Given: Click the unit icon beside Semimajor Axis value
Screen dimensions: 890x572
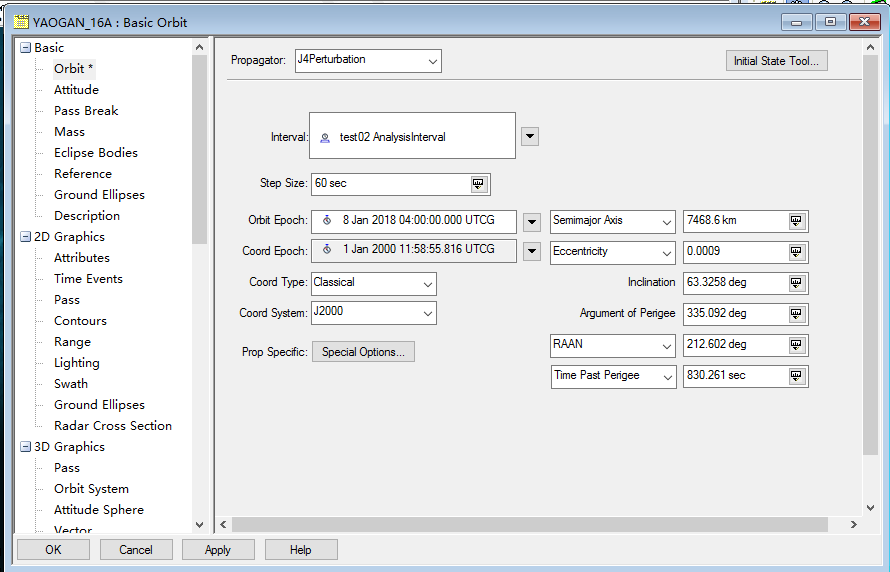Looking at the screenshot, I should click(x=796, y=221).
